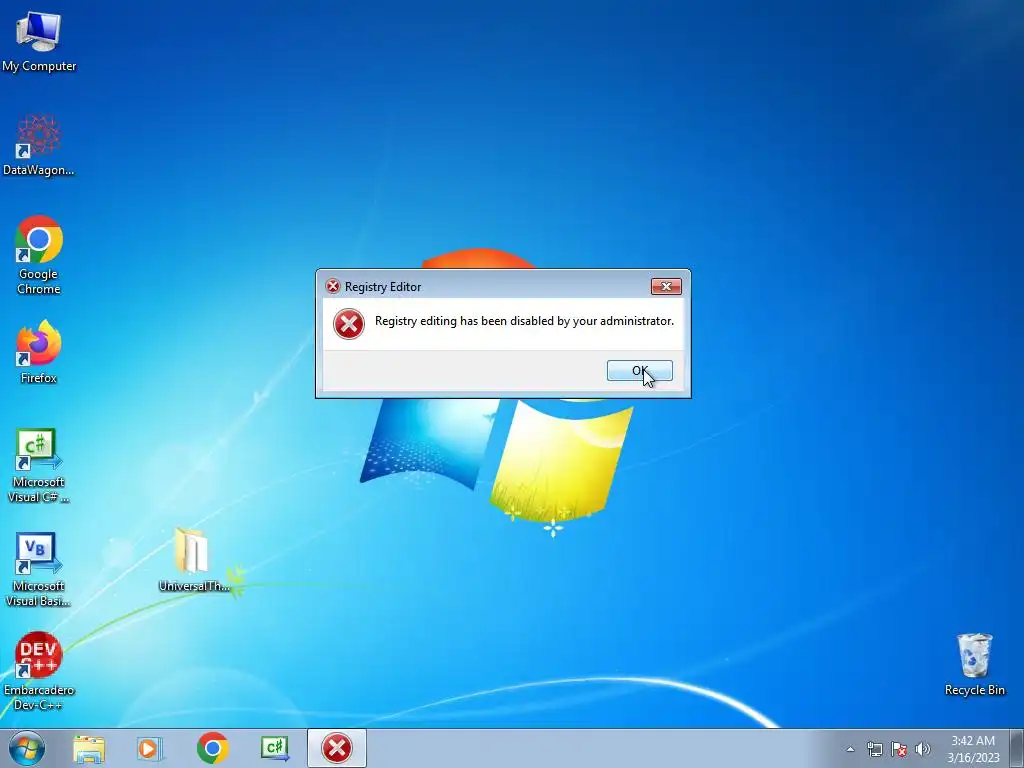The height and width of the screenshot is (768, 1024).
Task: Close the Registry Editor error dialog
Action: click(x=665, y=286)
